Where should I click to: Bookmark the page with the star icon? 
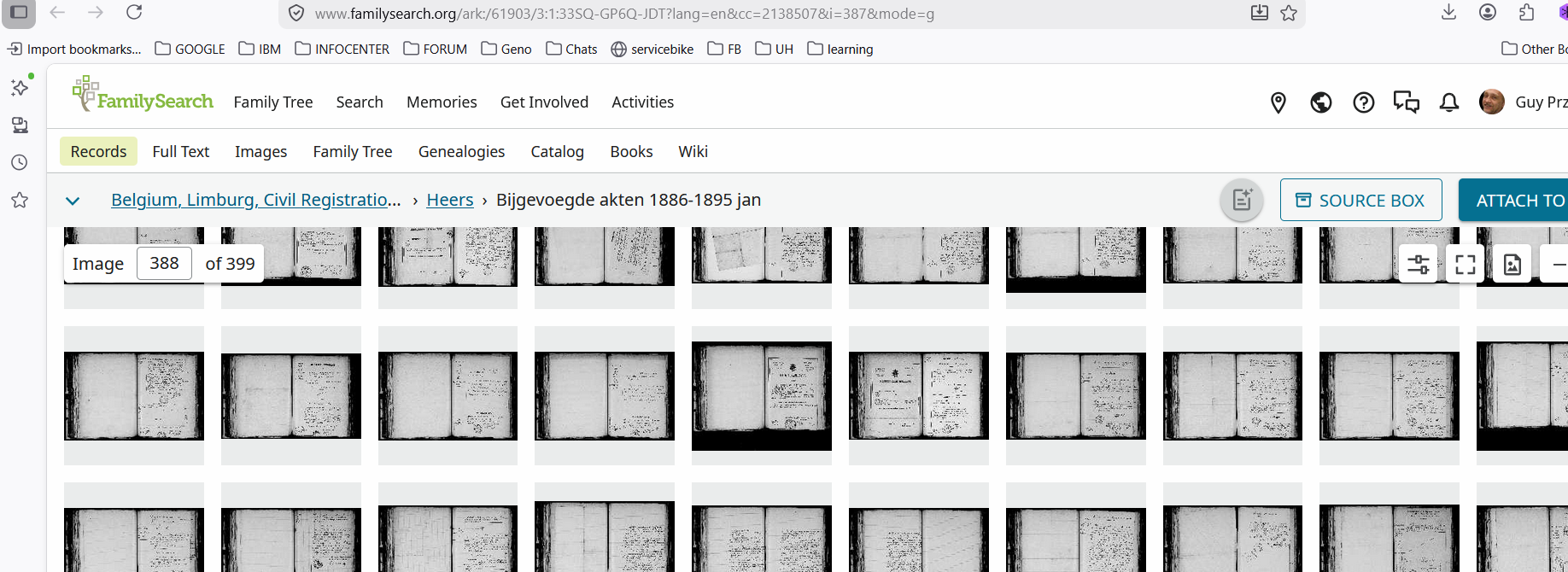pyautogui.click(x=1289, y=13)
